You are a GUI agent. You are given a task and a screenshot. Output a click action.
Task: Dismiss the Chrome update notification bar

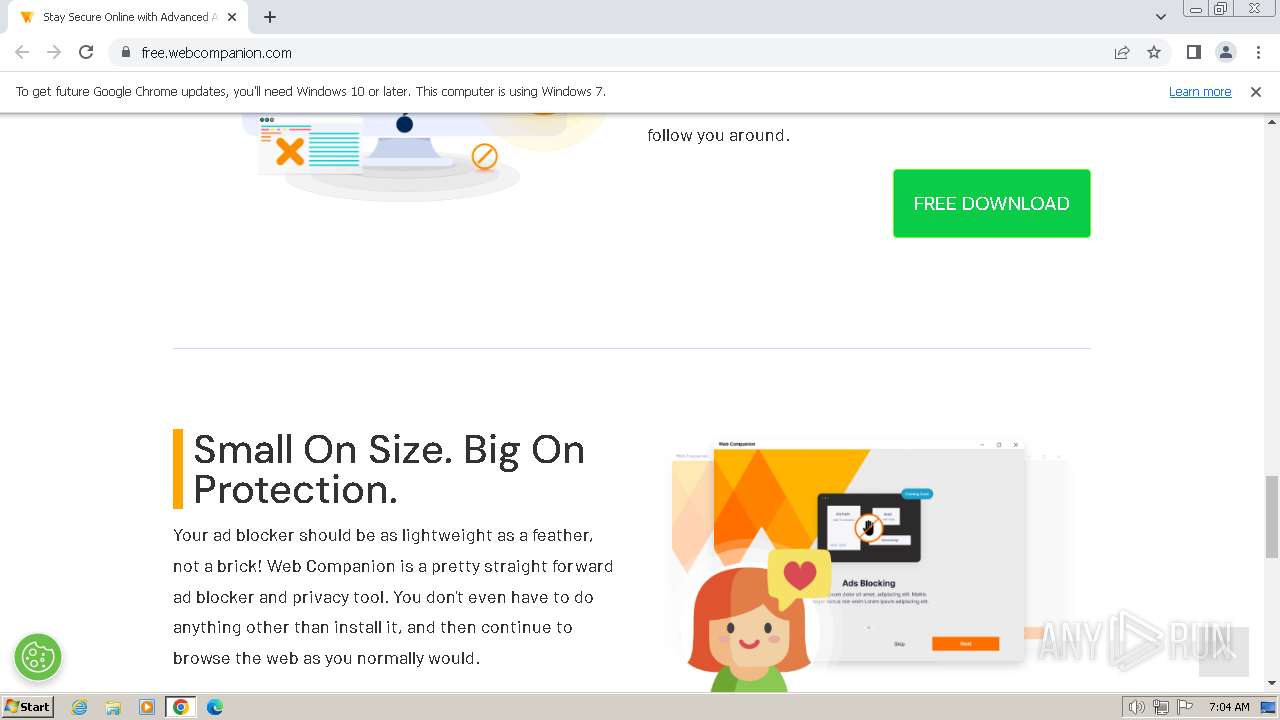(1256, 91)
